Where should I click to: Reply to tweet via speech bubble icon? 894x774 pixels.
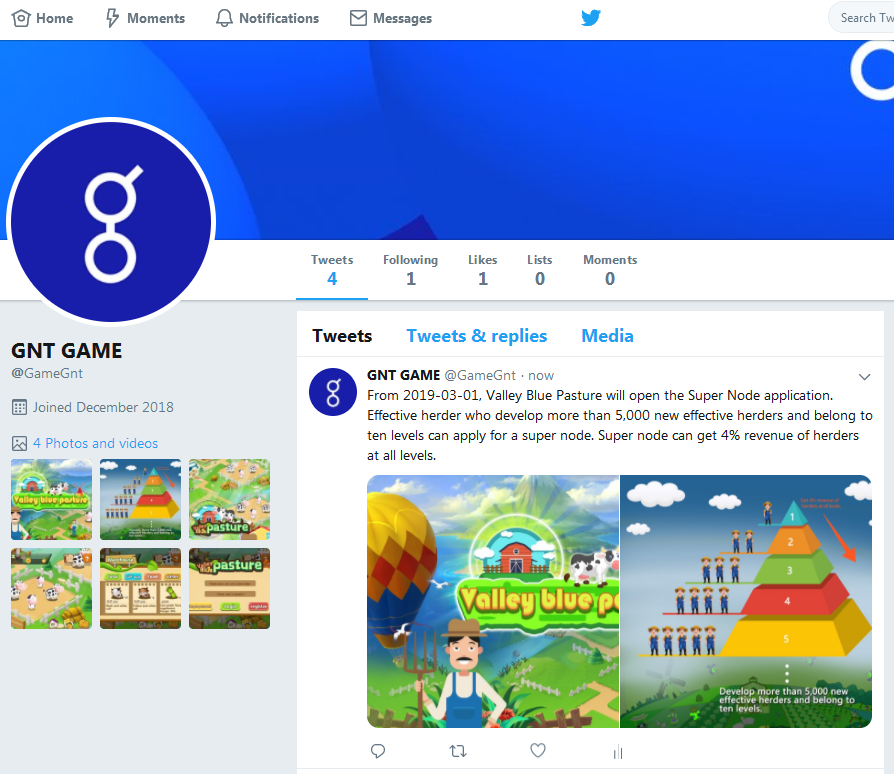(378, 751)
